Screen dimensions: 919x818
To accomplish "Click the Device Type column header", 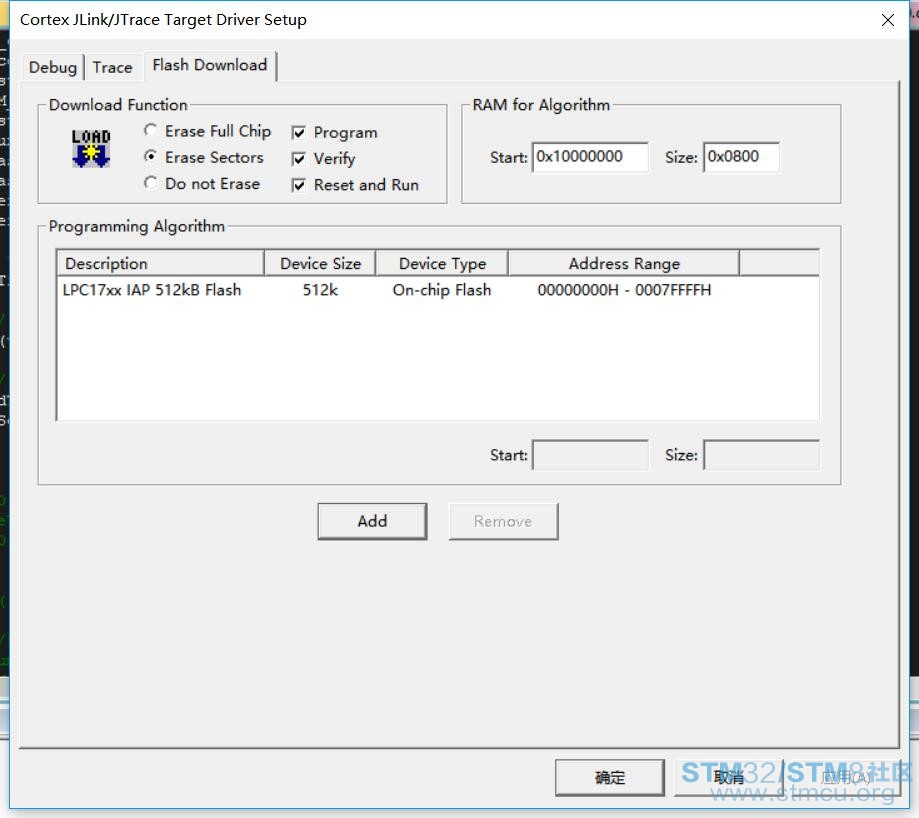I will click(442, 264).
